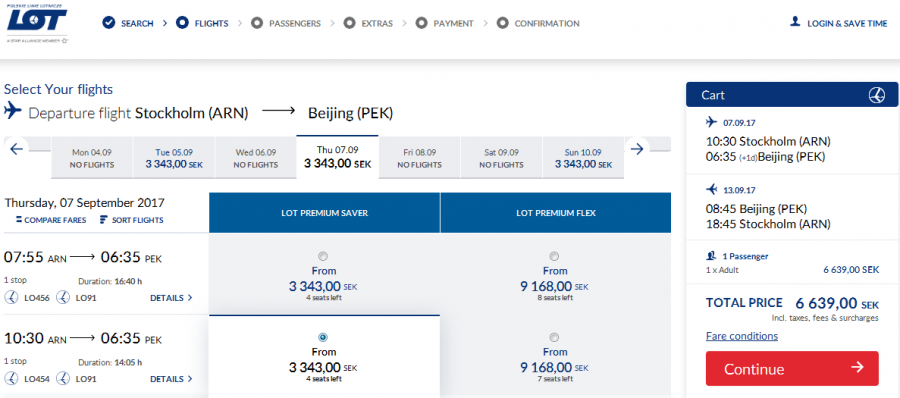Show later dates with right arrow
The height and width of the screenshot is (398, 900).
(637, 149)
